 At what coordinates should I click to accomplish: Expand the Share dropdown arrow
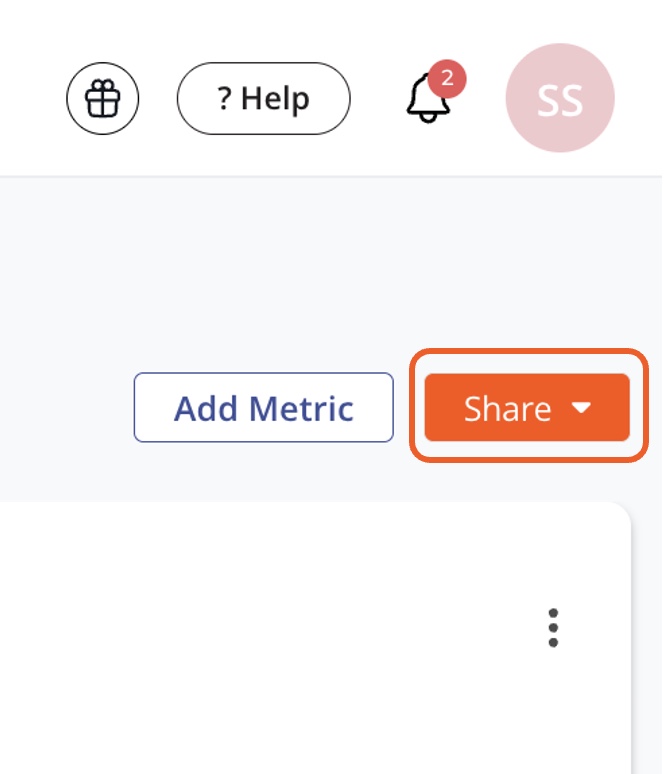582,408
